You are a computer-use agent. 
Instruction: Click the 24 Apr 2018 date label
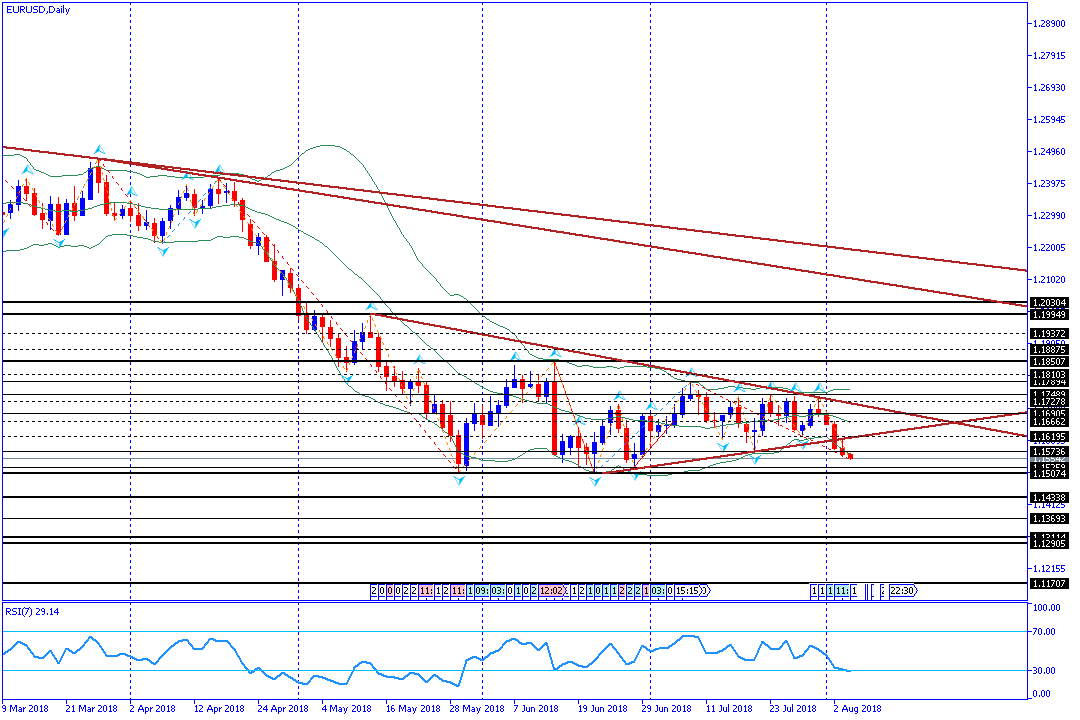click(282, 708)
